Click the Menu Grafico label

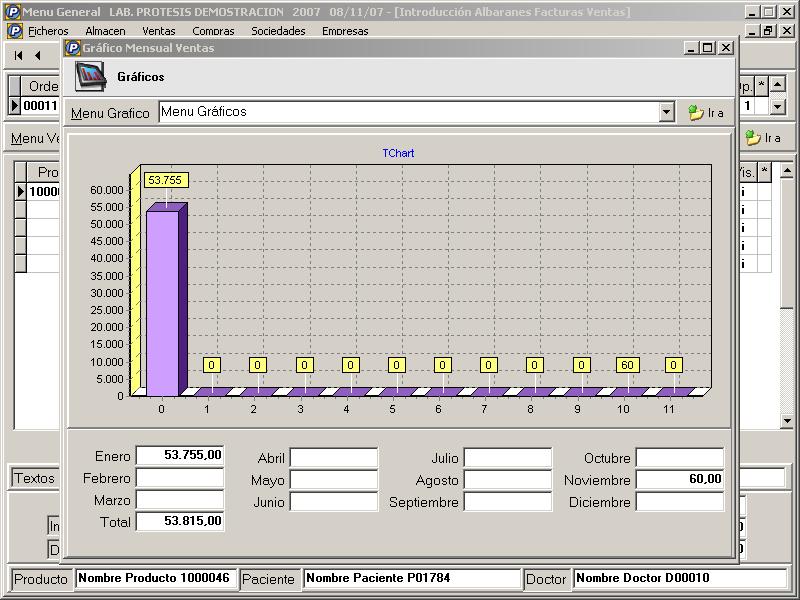pos(110,113)
